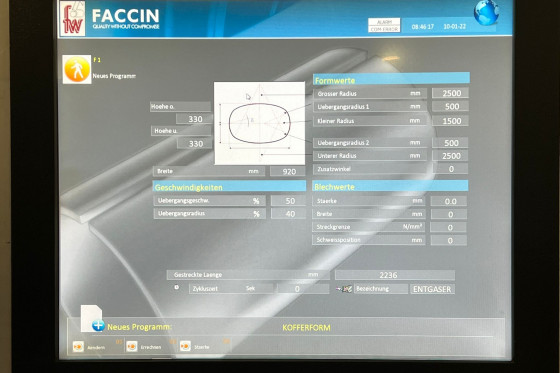This screenshot has height=373, width=560.
Task: Click the Blechwerte section header
Action: tap(390, 186)
